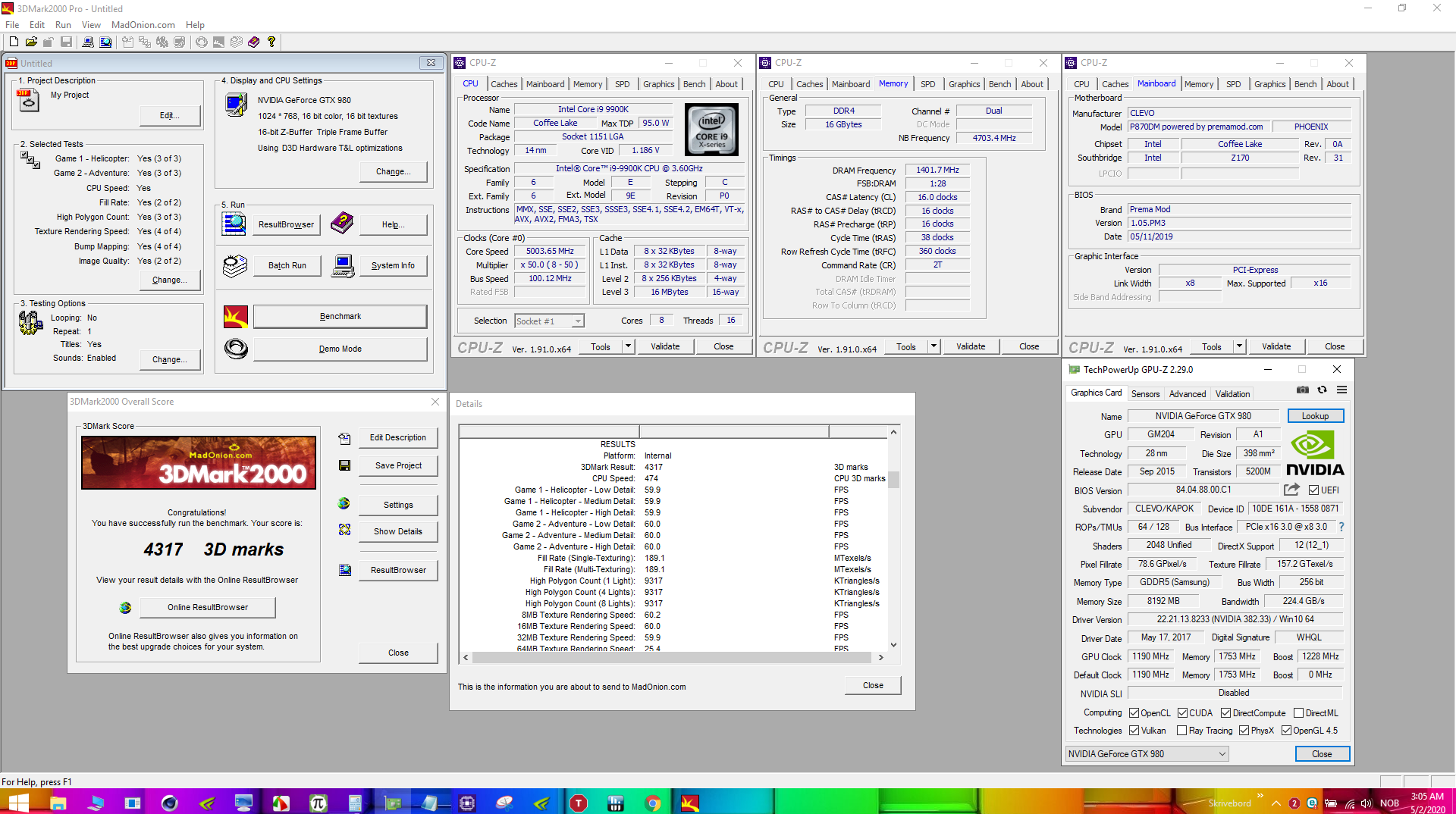Screen dimensions: 1456x814
Task: Click the Bus Interface question mark in GPU-Z
Action: click(1341, 527)
